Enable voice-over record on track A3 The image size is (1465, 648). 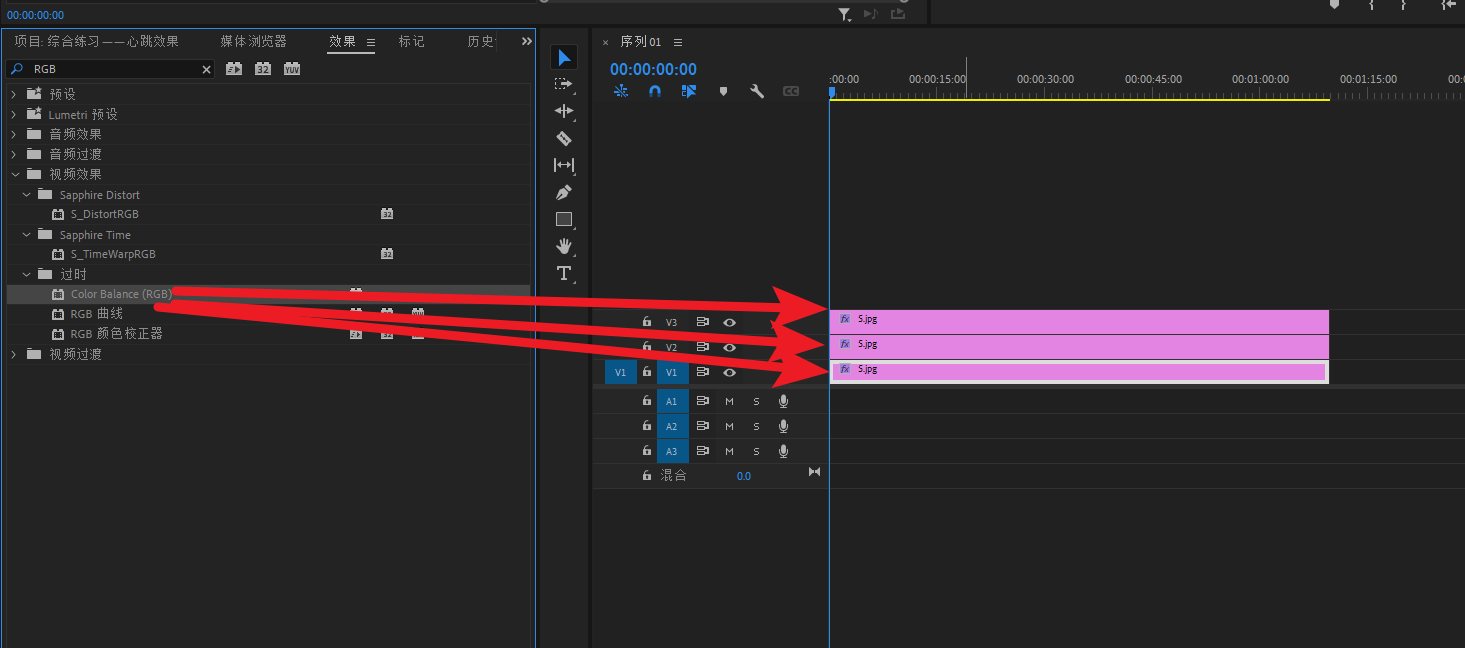point(784,451)
